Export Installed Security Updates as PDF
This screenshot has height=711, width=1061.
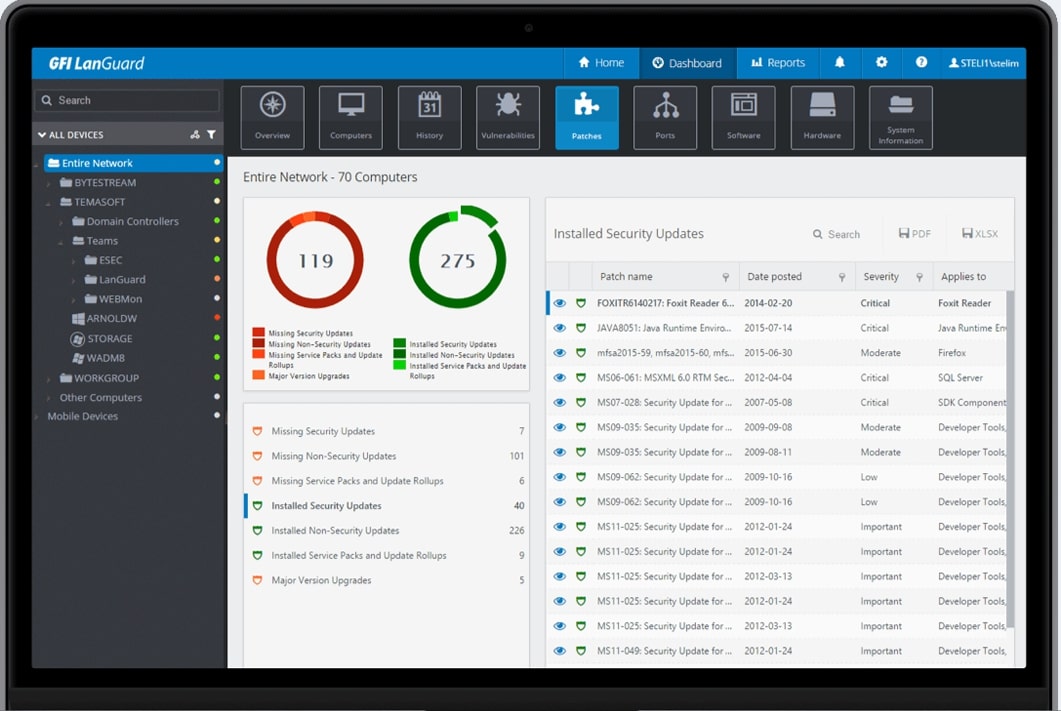click(914, 233)
